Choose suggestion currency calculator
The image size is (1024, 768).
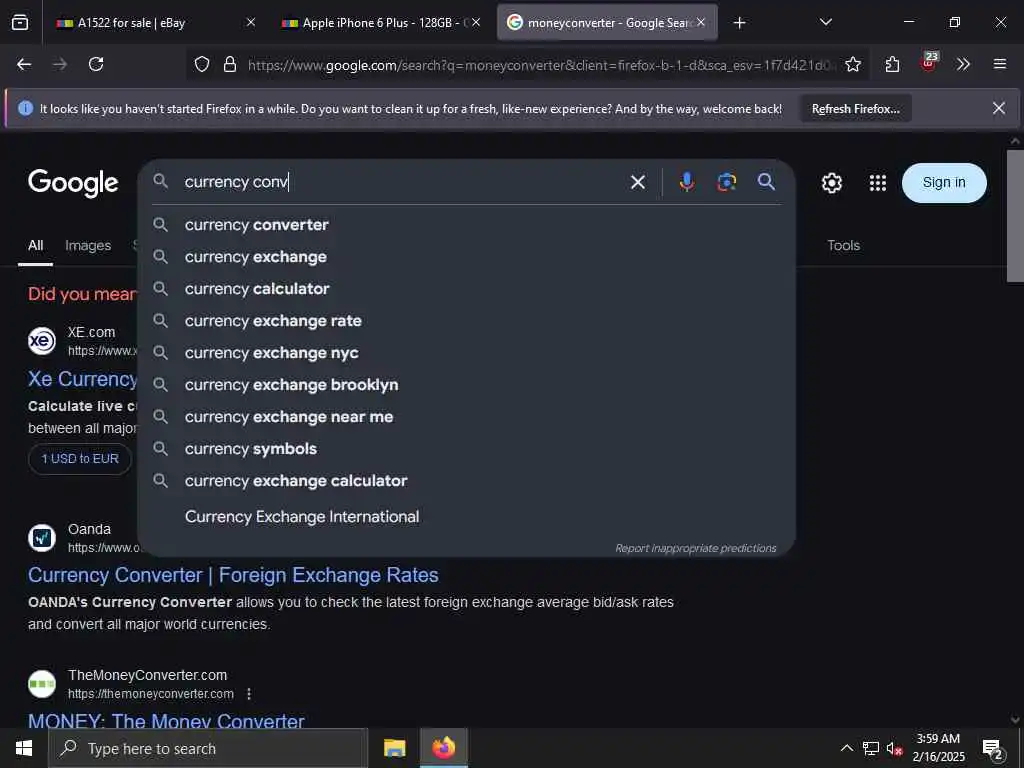pyautogui.click(x=466, y=289)
